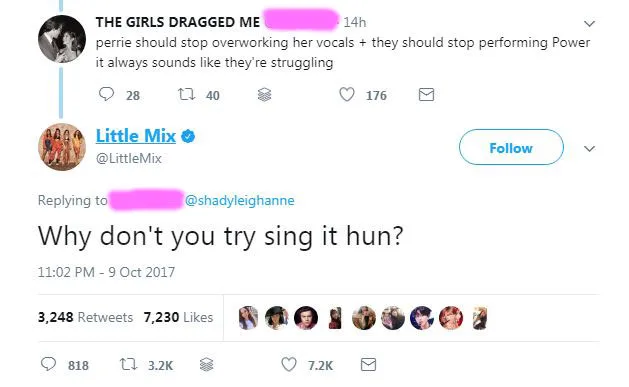
Task: Click reply icon on the top tweet
Action: pyautogui.click(x=106, y=95)
